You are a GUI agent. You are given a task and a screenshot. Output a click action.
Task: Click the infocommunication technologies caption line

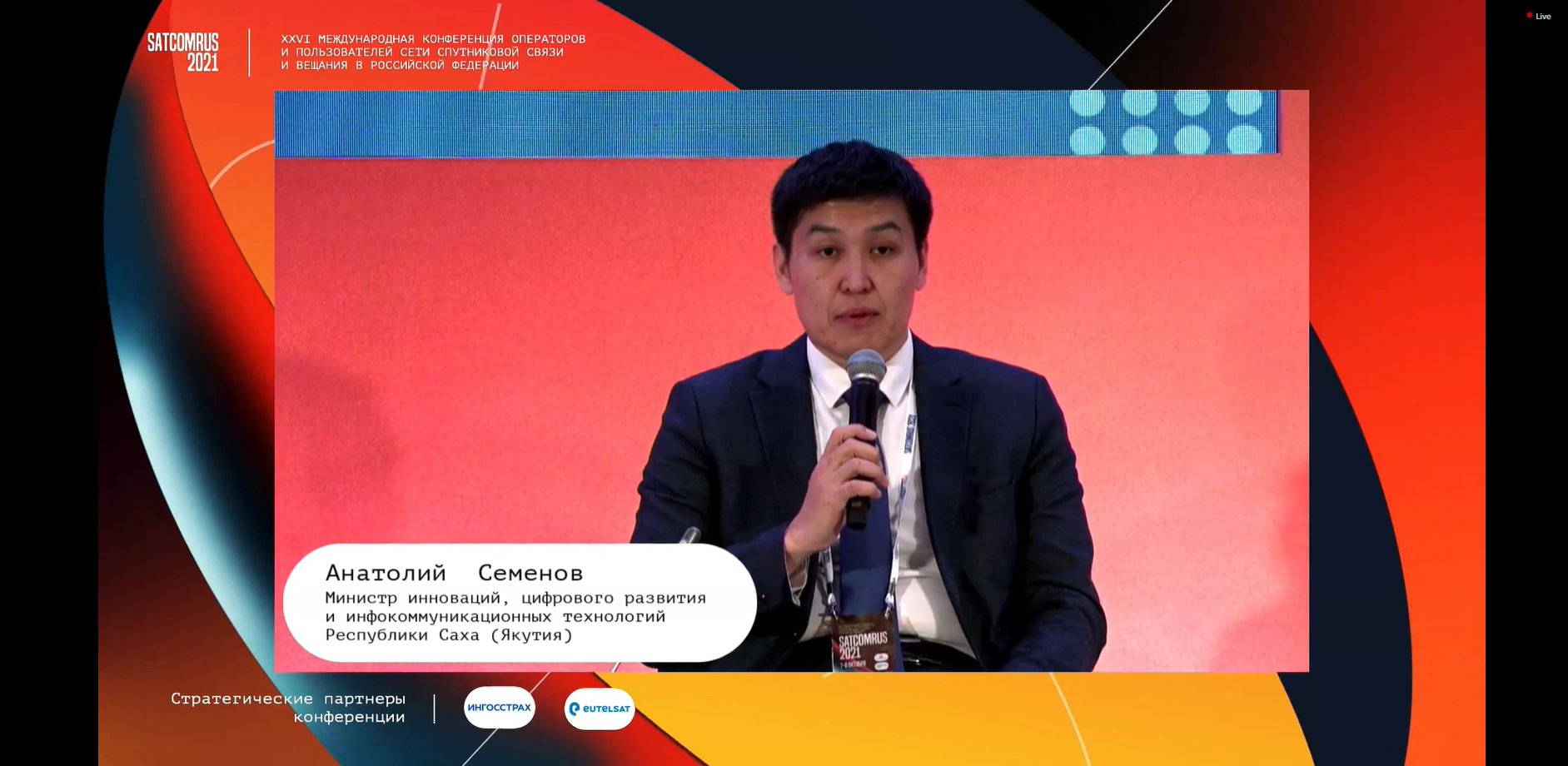495,617
